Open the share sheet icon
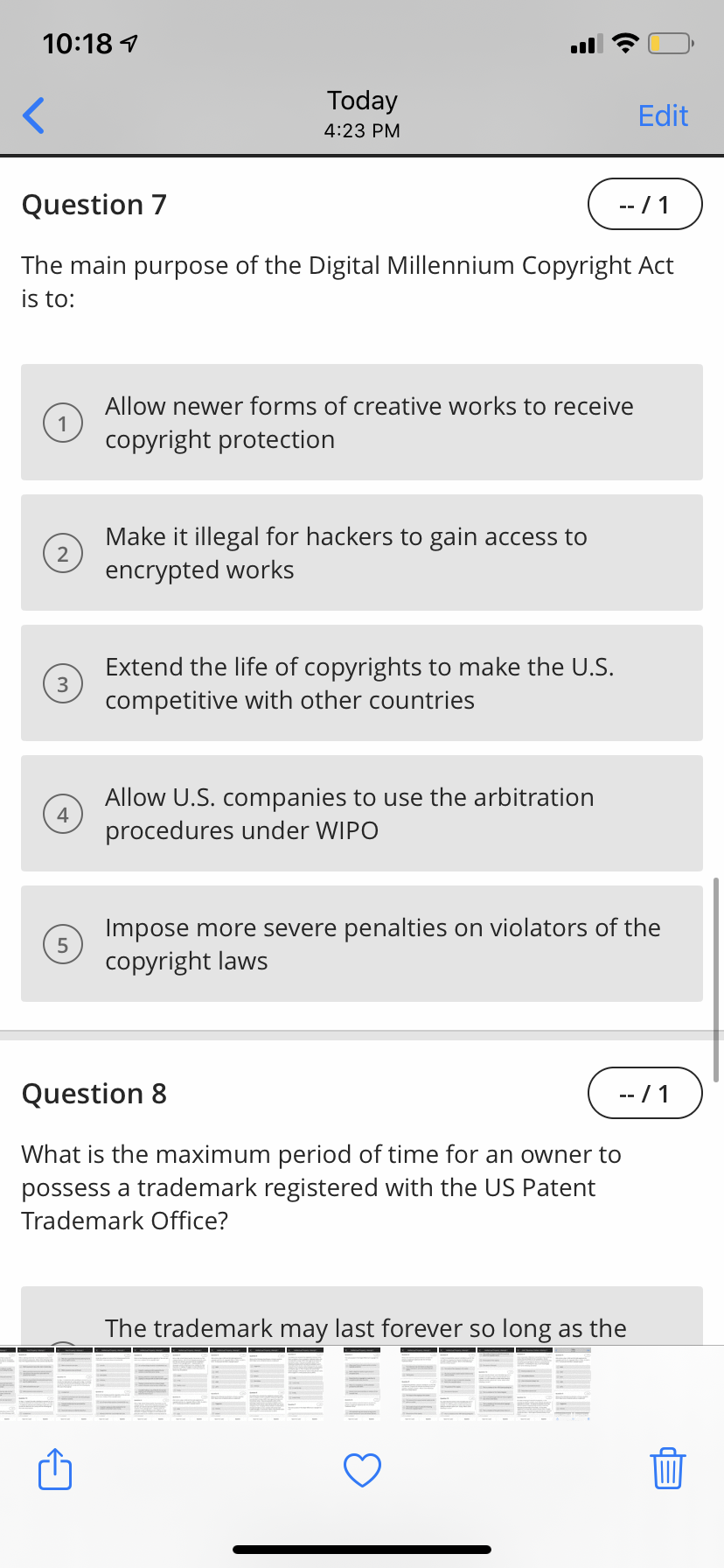This screenshot has height=1568, width=724. (54, 1469)
